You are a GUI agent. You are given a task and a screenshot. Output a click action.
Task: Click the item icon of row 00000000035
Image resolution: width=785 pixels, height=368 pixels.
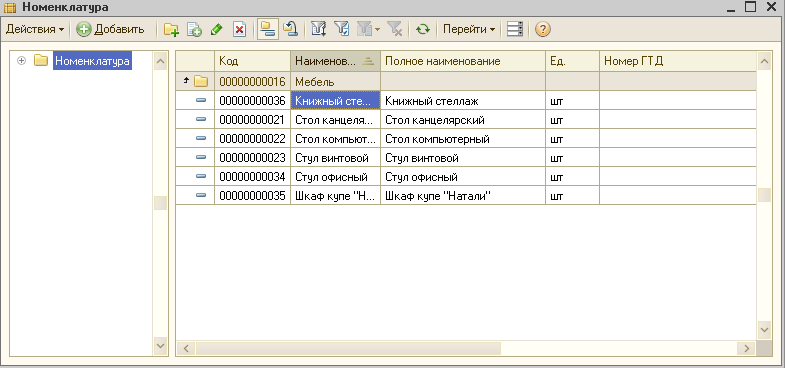point(201,195)
